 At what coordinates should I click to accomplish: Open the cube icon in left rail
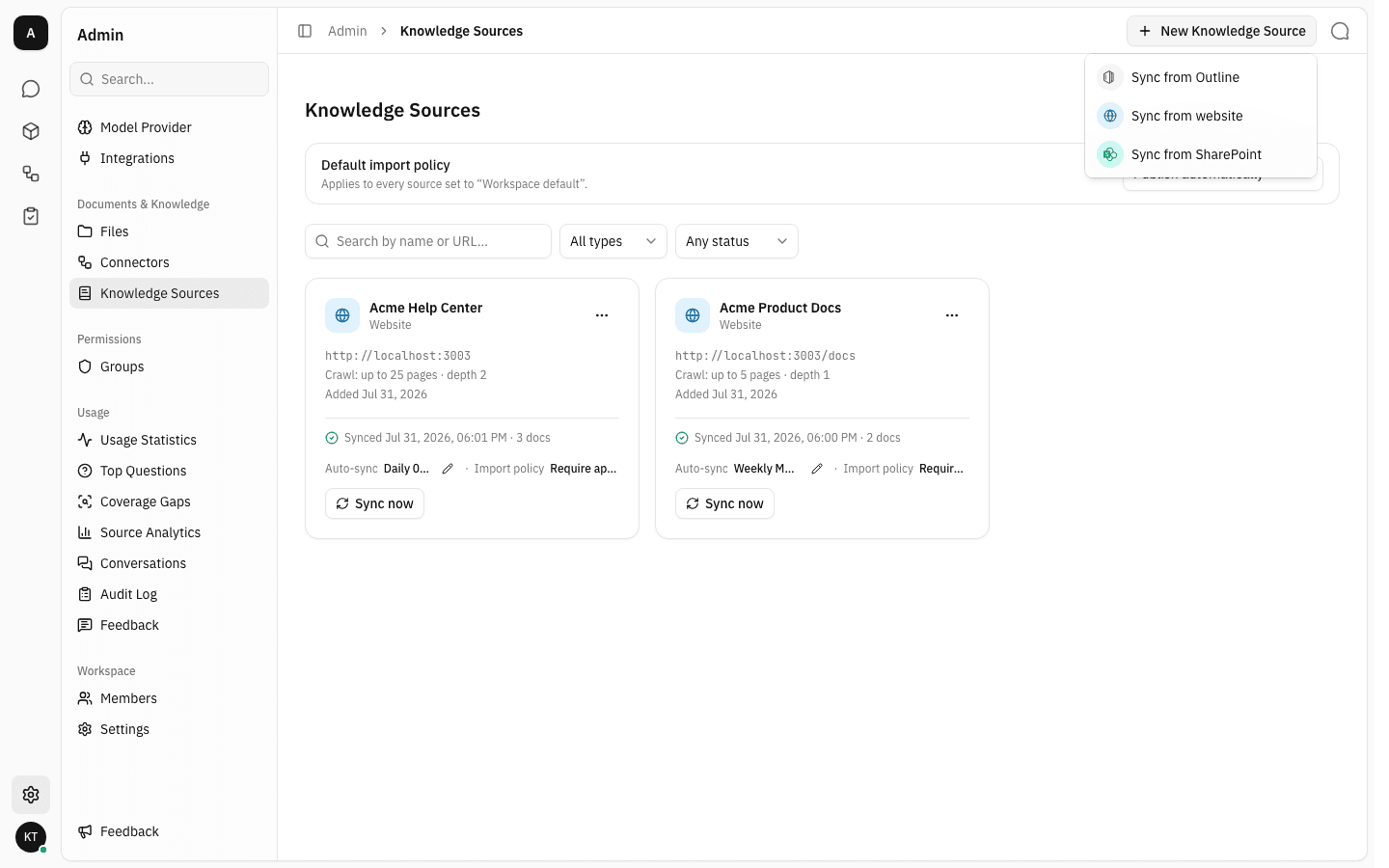31,131
